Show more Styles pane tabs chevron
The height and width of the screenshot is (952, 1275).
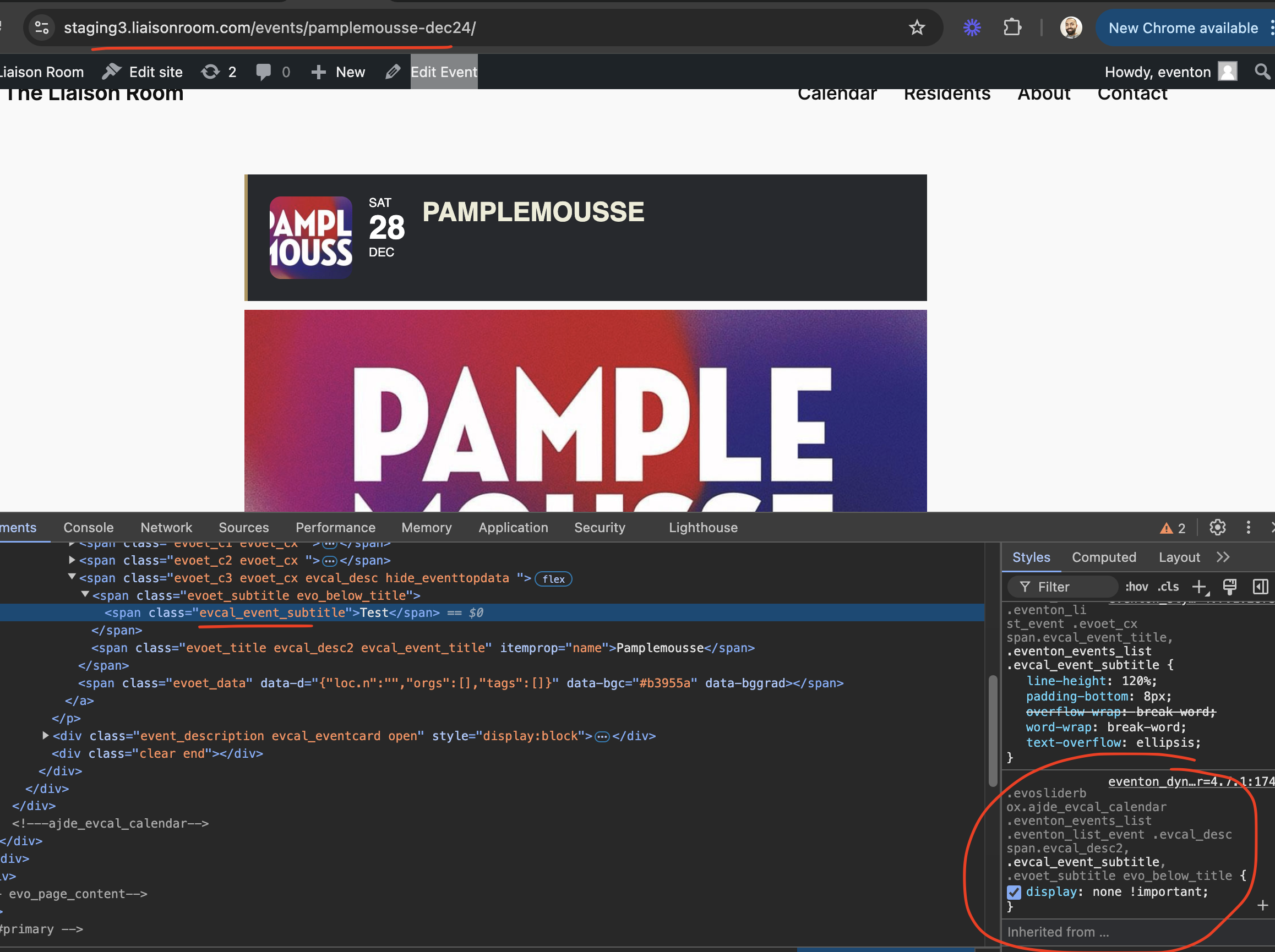pos(1223,557)
